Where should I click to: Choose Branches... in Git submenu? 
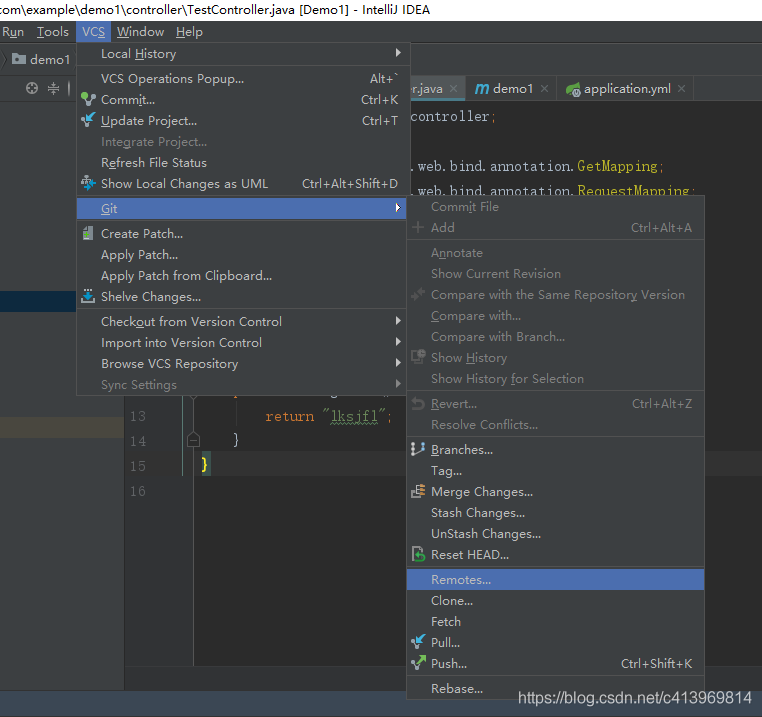click(x=555, y=450)
